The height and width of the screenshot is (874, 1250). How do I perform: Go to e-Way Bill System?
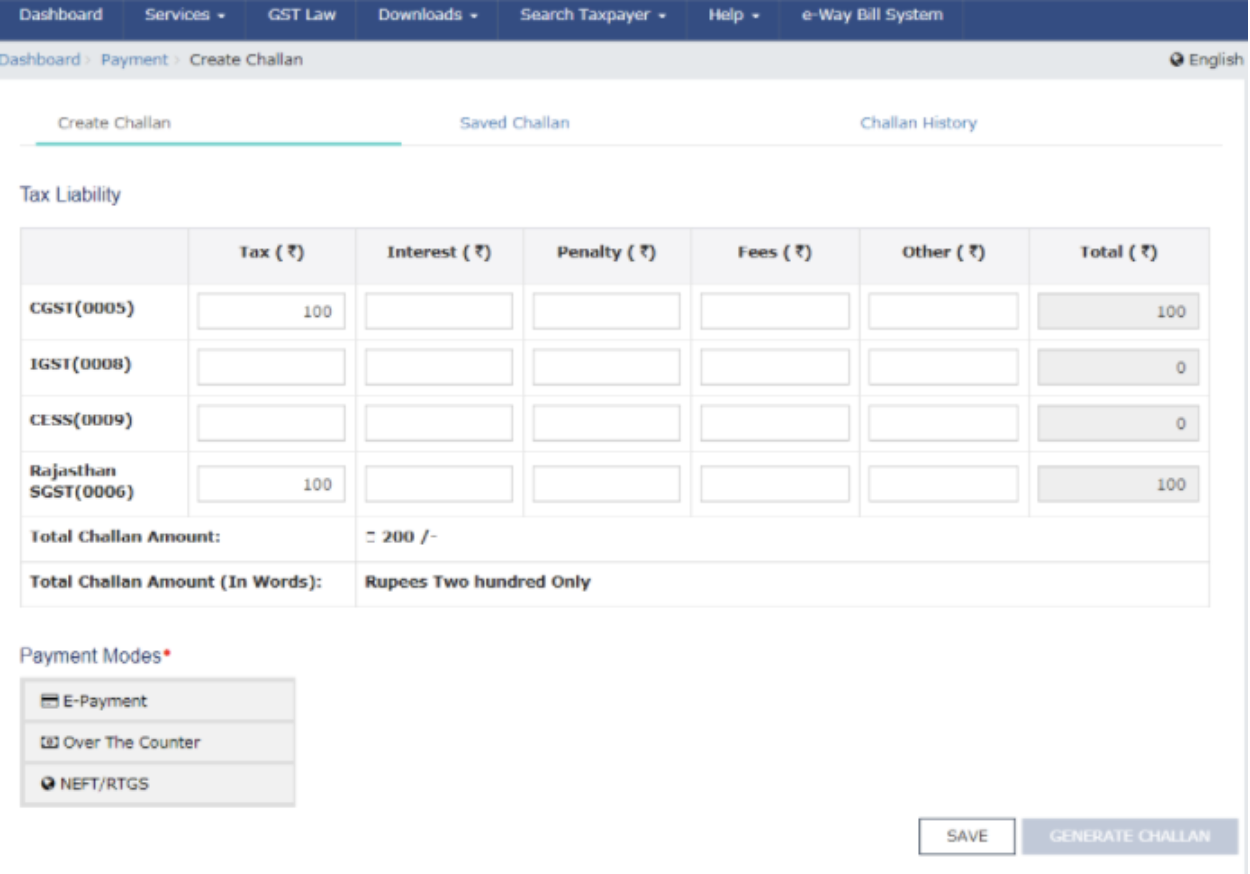(871, 15)
